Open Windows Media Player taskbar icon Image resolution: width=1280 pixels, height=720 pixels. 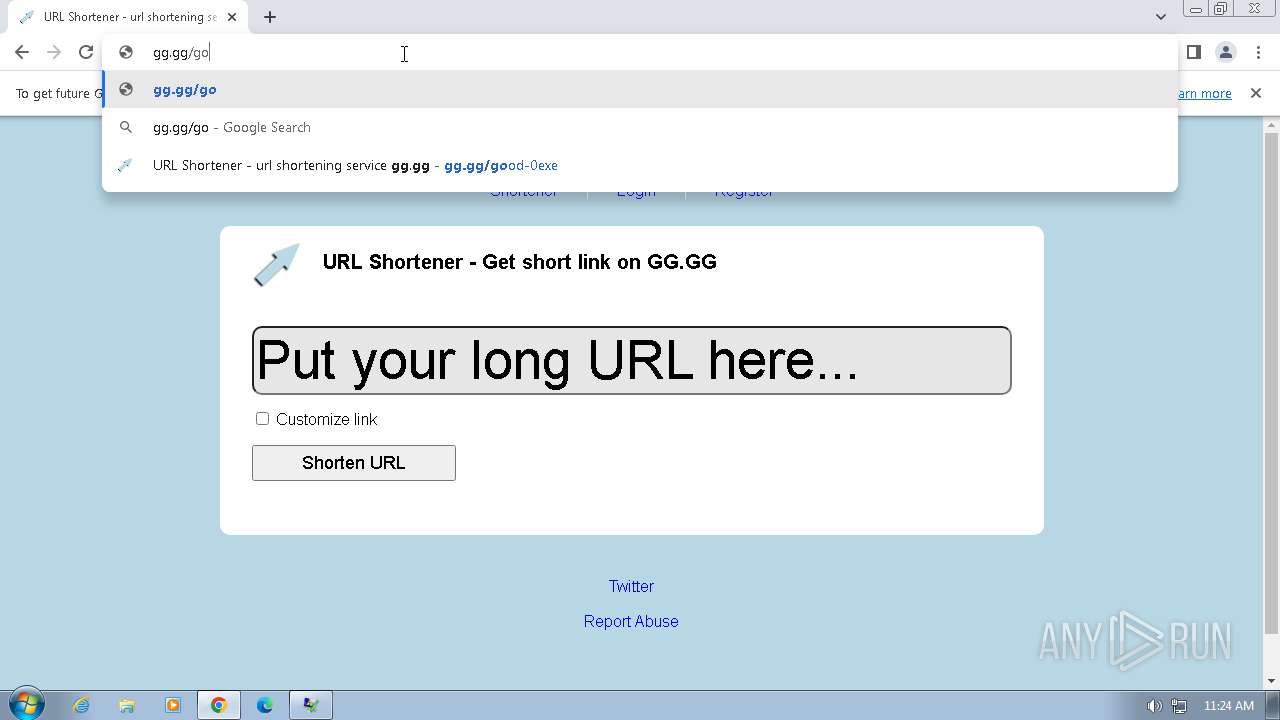pos(173,705)
